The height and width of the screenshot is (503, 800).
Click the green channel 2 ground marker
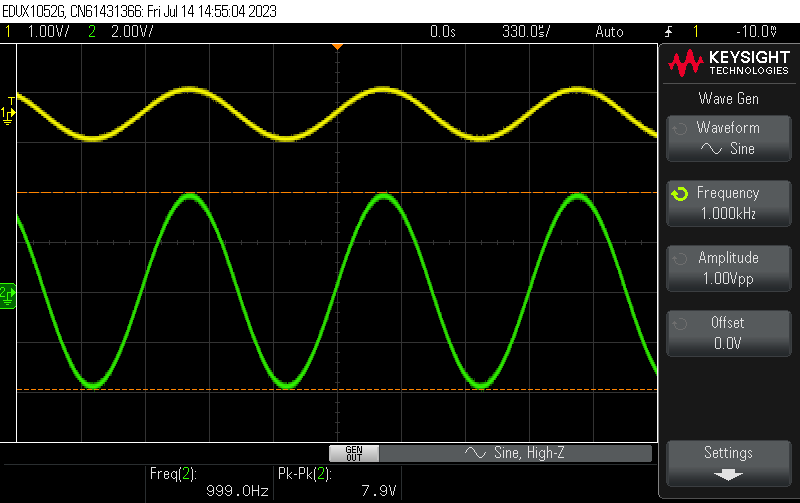(8, 296)
